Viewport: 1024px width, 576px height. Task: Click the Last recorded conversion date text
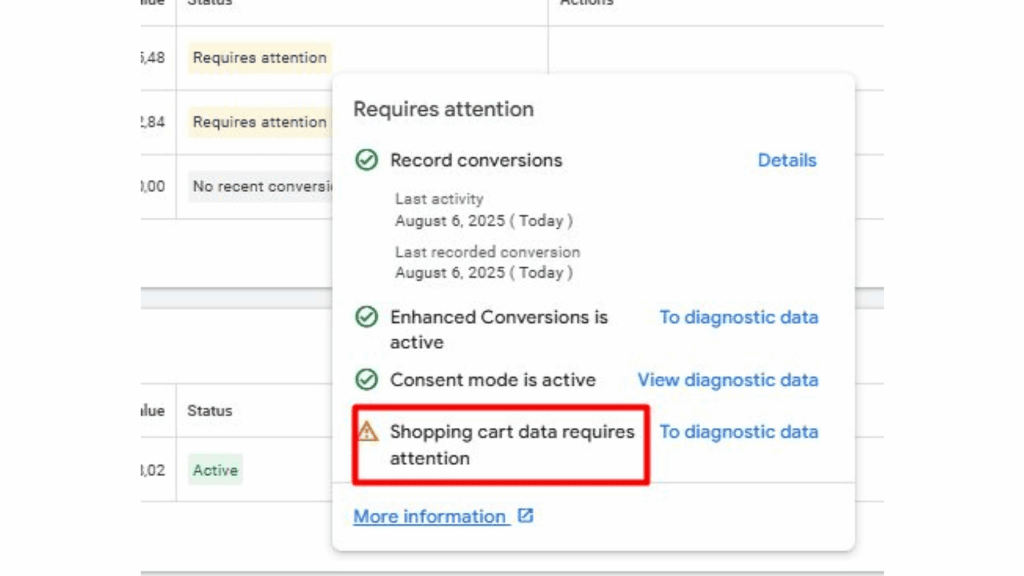[486, 272]
